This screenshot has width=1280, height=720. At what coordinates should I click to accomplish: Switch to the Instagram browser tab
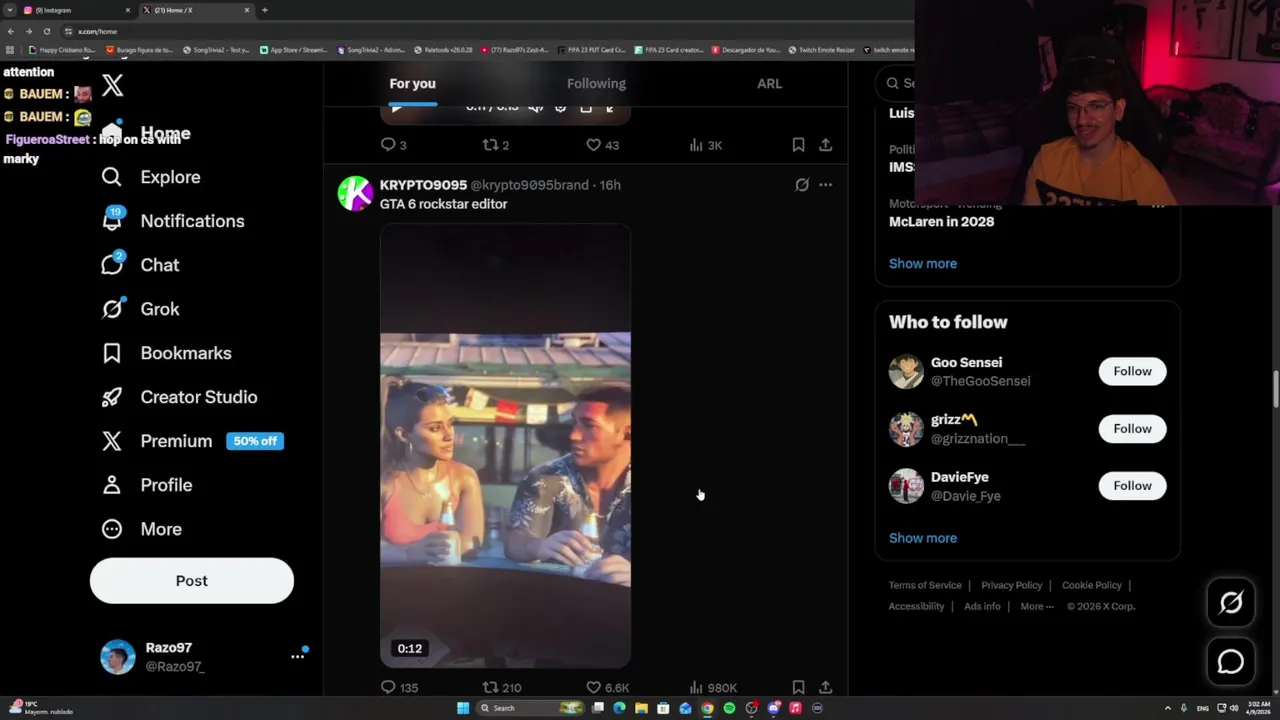pos(75,10)
